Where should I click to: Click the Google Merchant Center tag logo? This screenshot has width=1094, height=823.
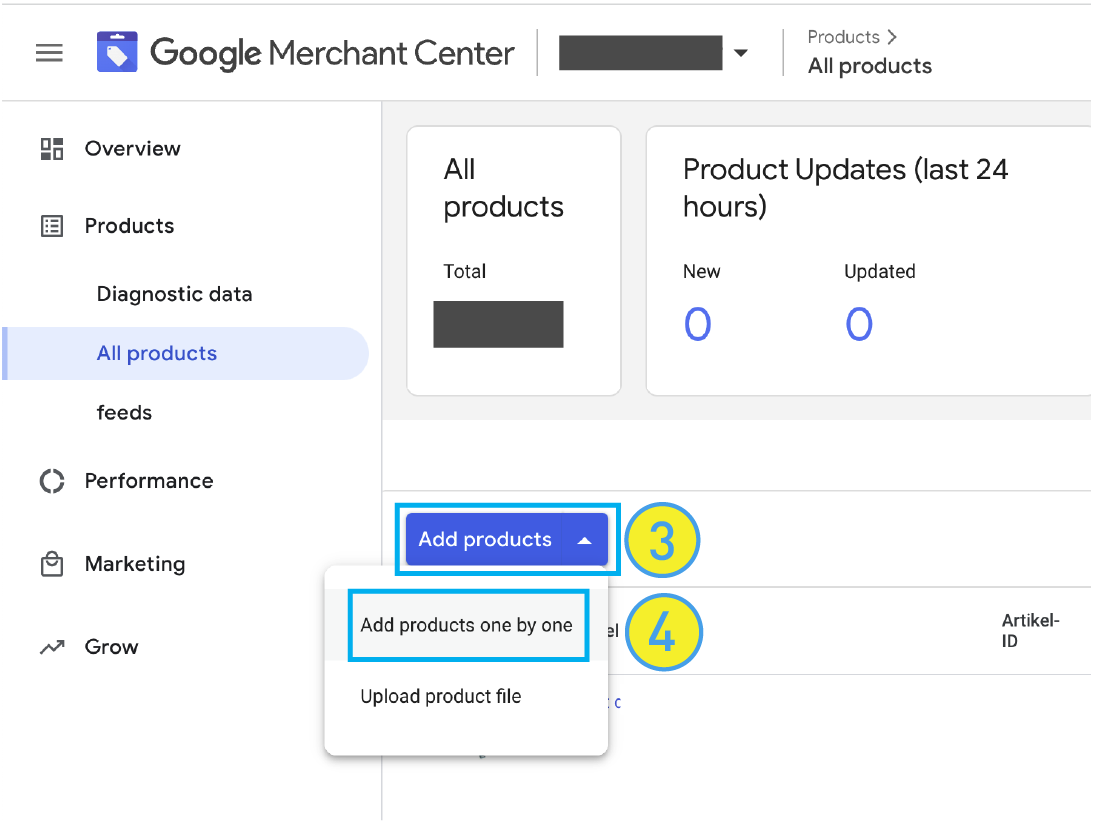pyautogui.click(x=117, y=53)
